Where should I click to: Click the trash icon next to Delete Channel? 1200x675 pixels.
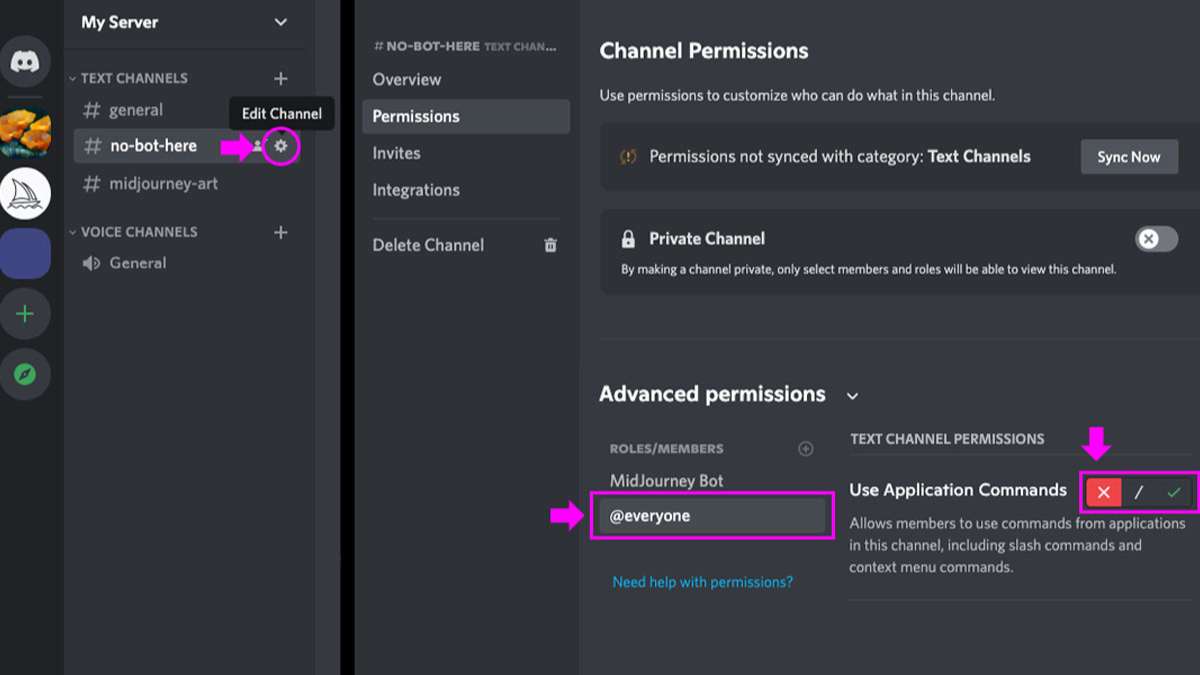[x=550, y=244]
